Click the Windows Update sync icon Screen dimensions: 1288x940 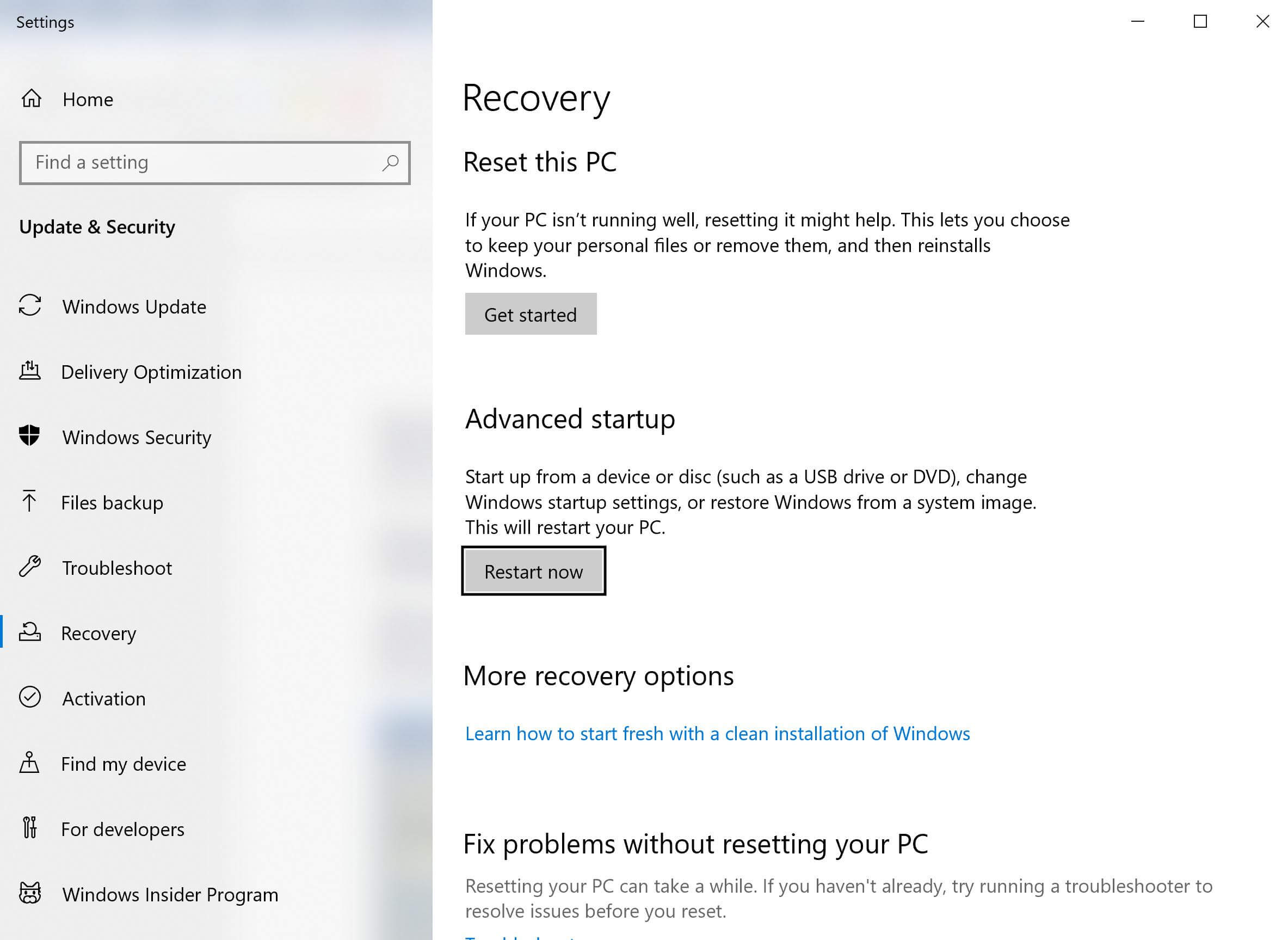coord(29,306)
